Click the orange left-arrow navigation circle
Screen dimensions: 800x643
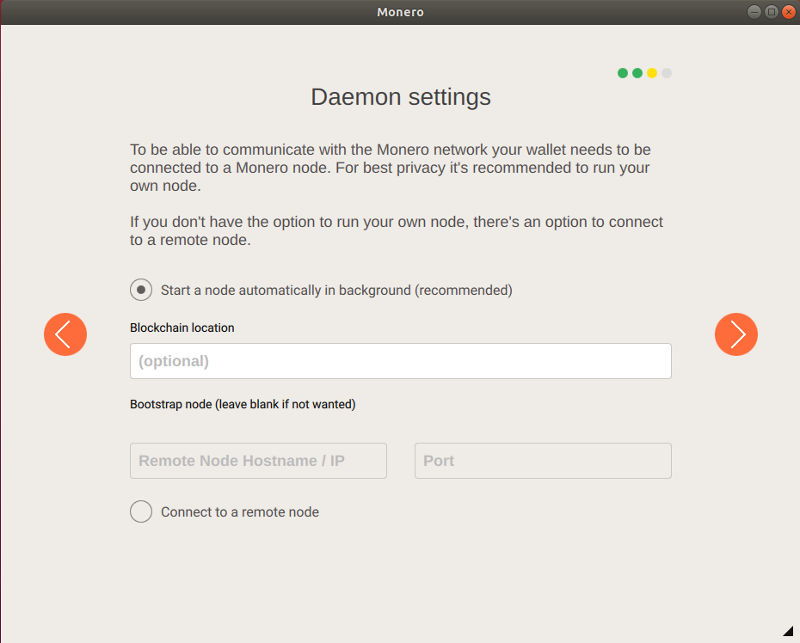click(x=65, y=334)
